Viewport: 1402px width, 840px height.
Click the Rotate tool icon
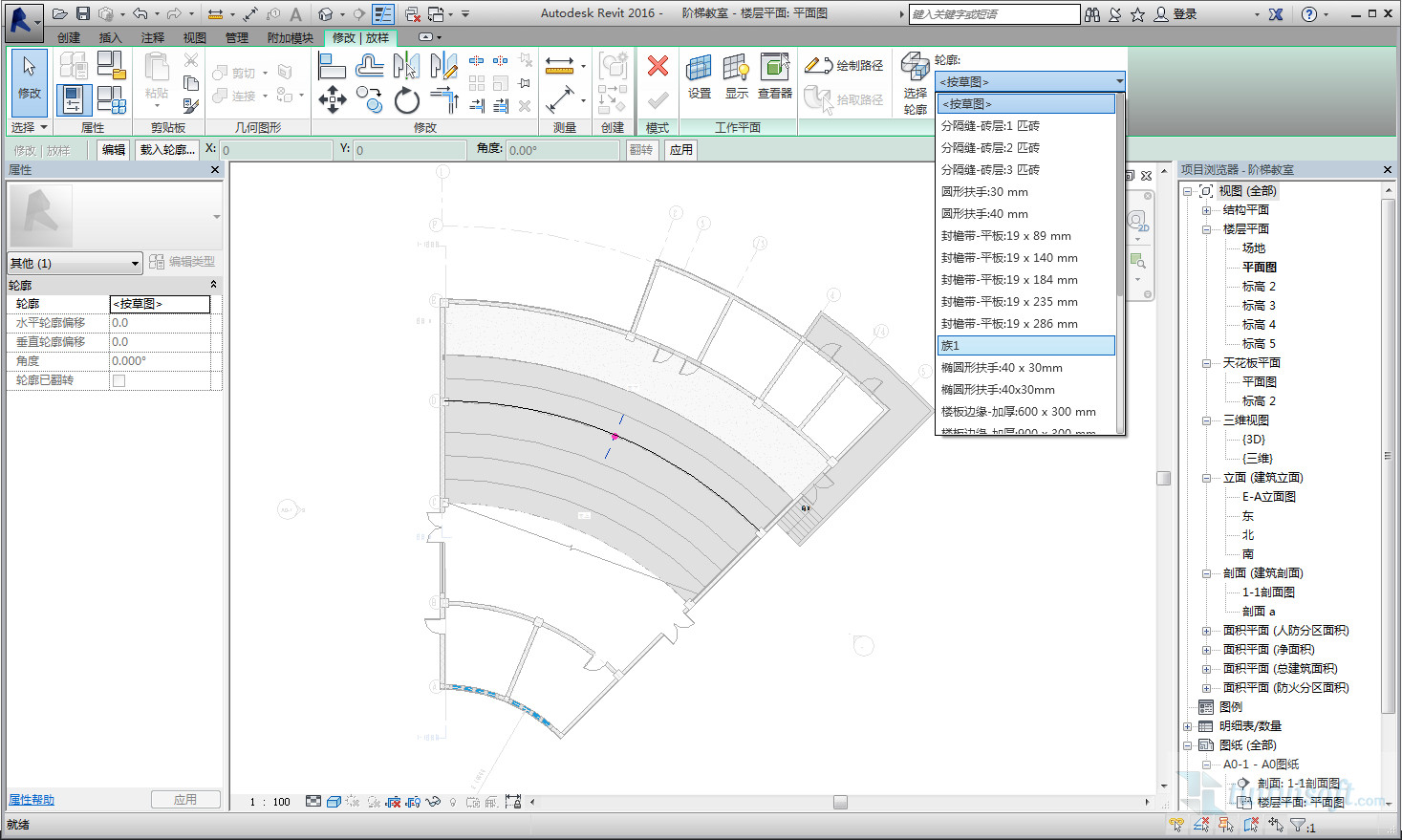click(x=406, y=99)
